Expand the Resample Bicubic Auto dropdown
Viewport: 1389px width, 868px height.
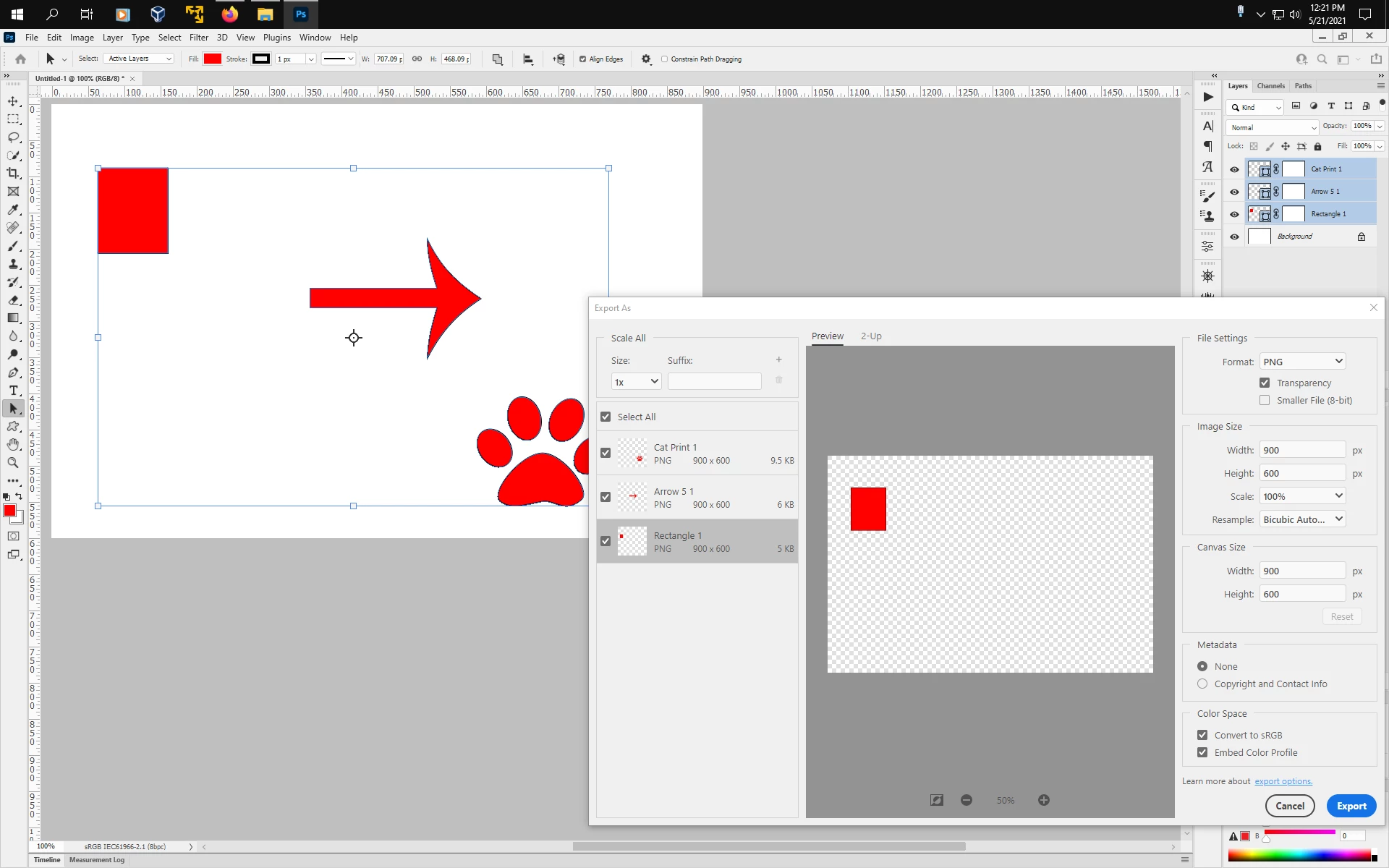tap(1302, 519)
